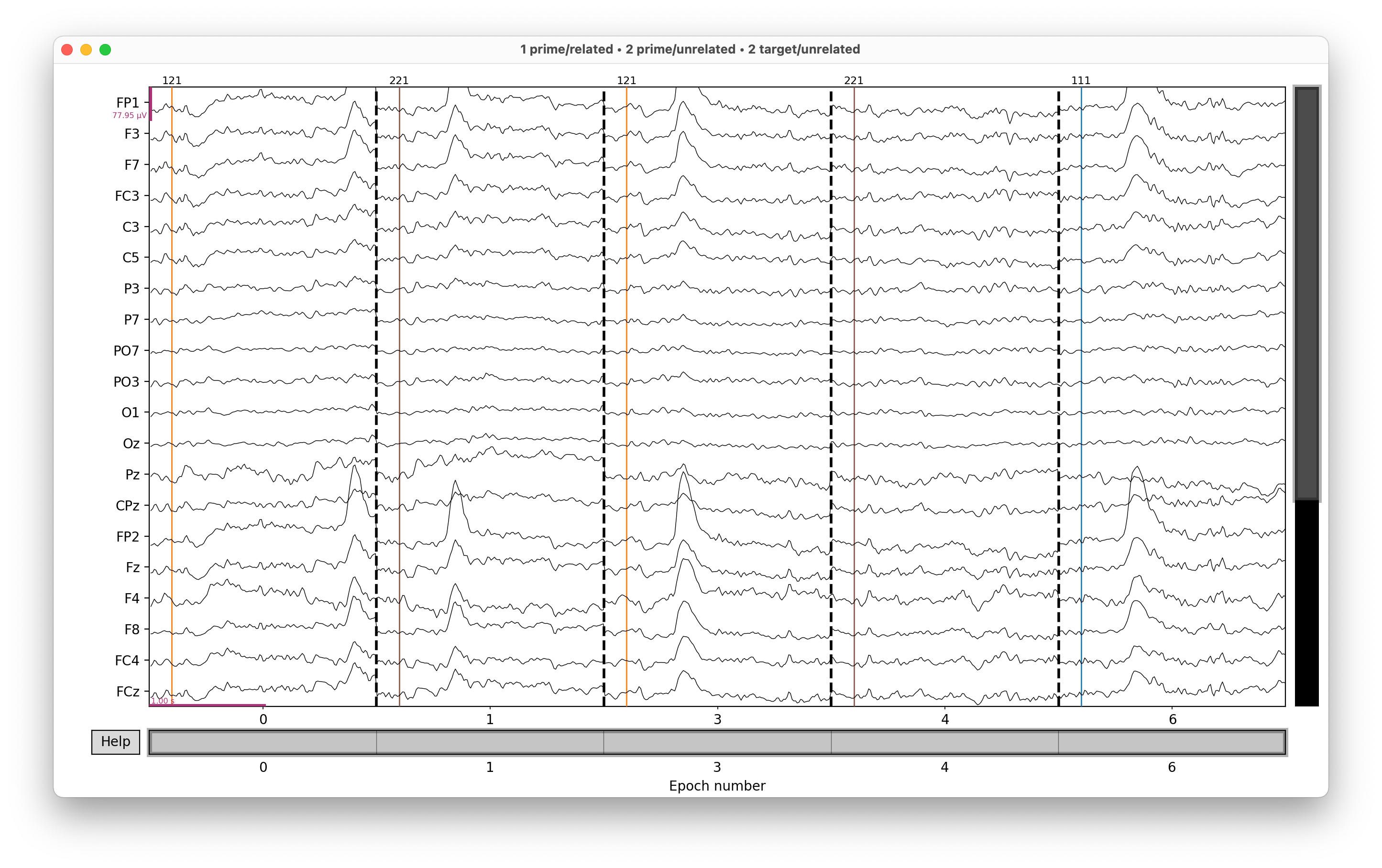The width and height of the screenshot is (1382, 868).
Task: Select epoch 0 in horizontal scrollbar
Action: click(x=263, y=742)
